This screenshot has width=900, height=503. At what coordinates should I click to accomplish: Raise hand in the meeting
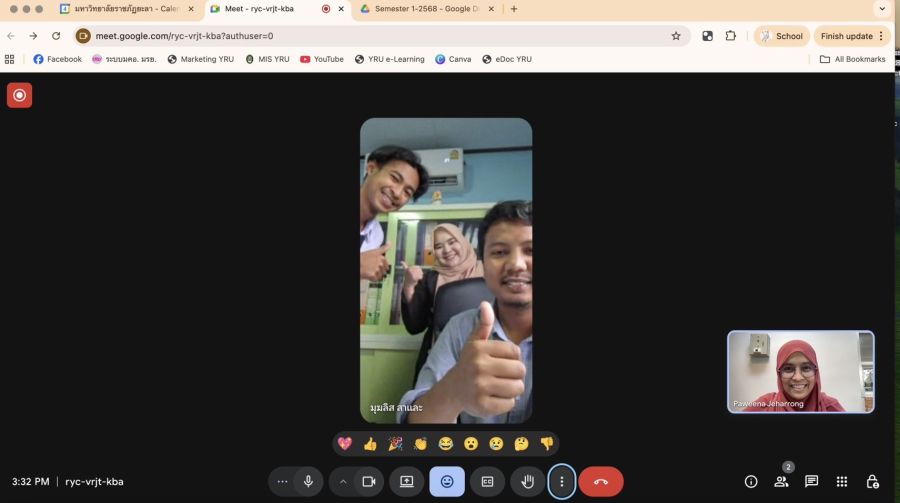pyautogui.click(x=527, y=481)
